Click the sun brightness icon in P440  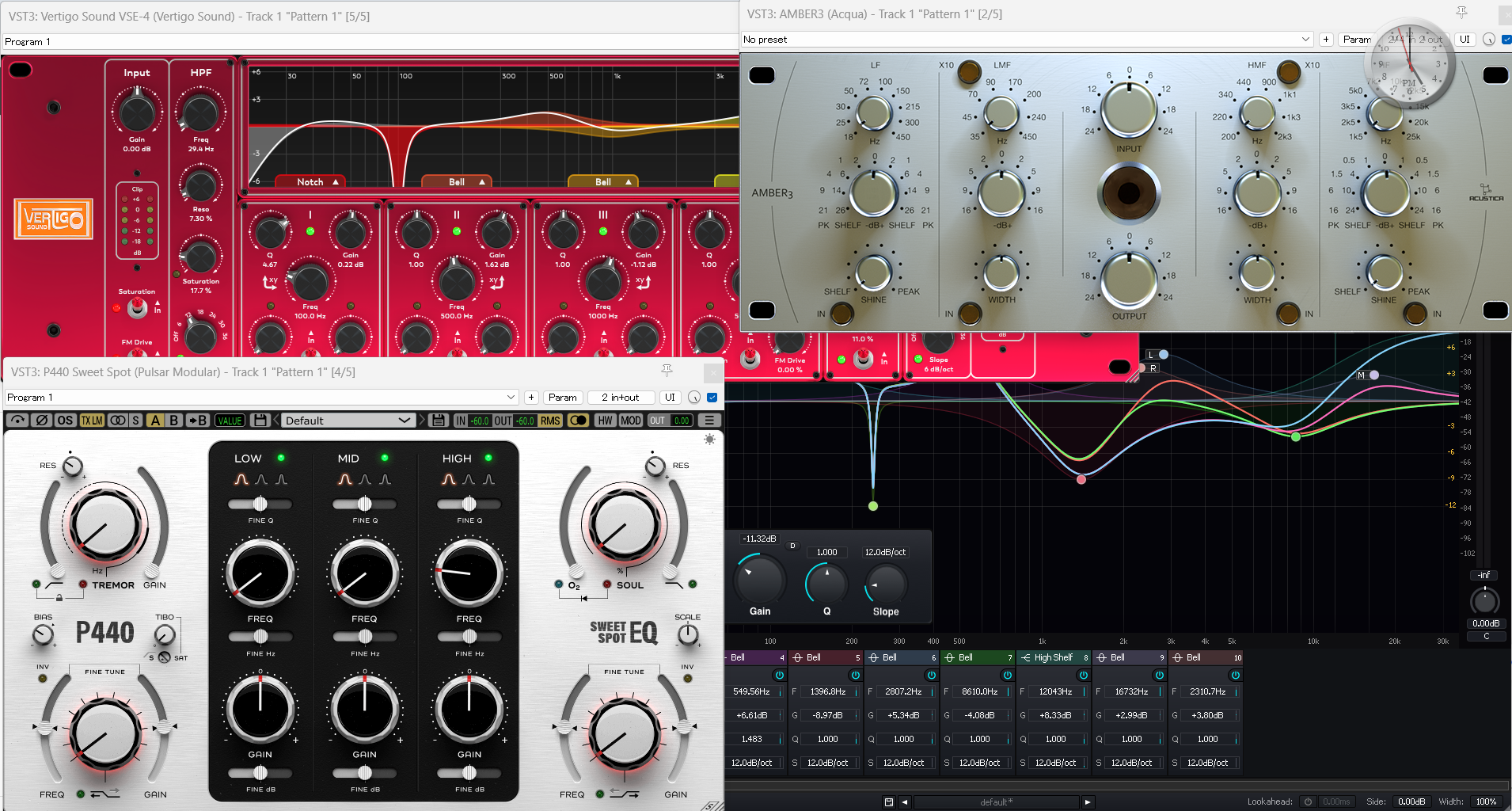[709, 440]
